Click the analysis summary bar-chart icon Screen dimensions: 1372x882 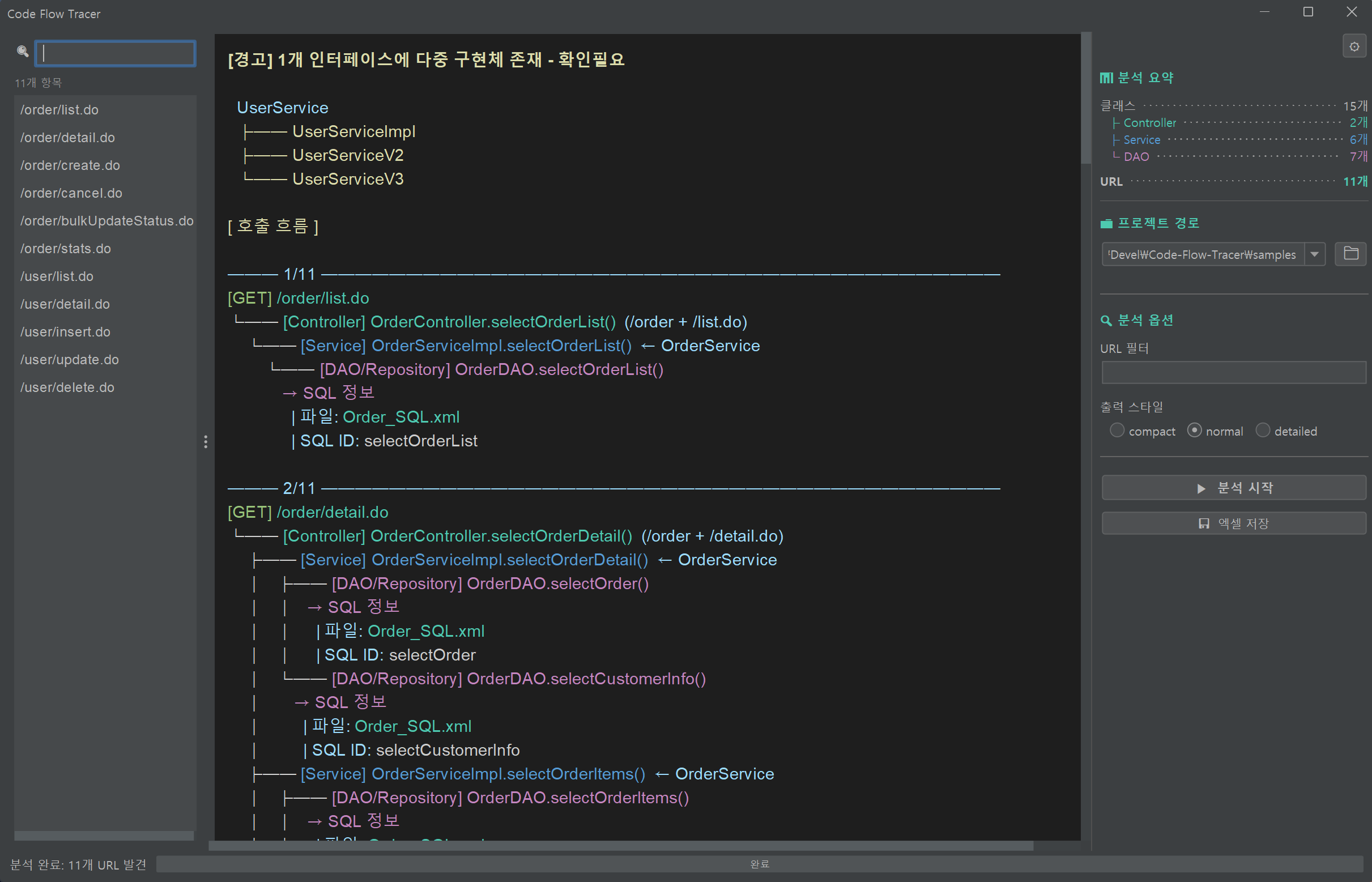(1106, 78)
